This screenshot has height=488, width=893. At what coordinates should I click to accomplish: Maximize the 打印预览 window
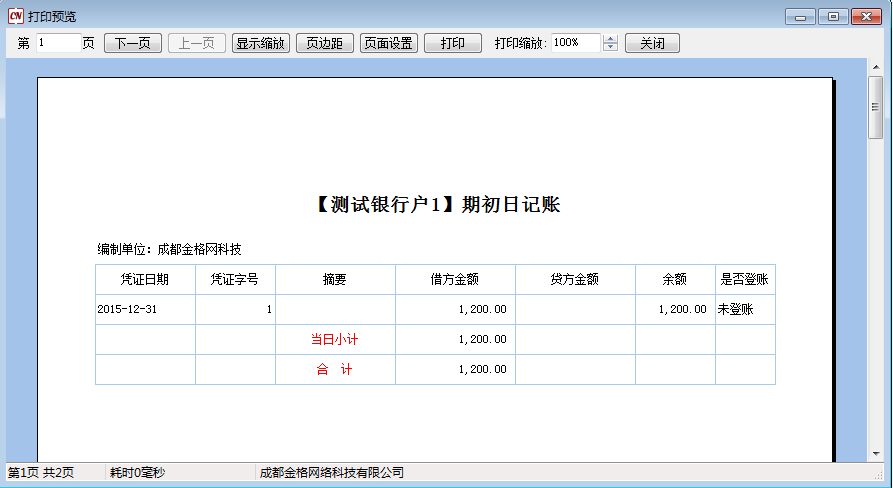point(832,16)
